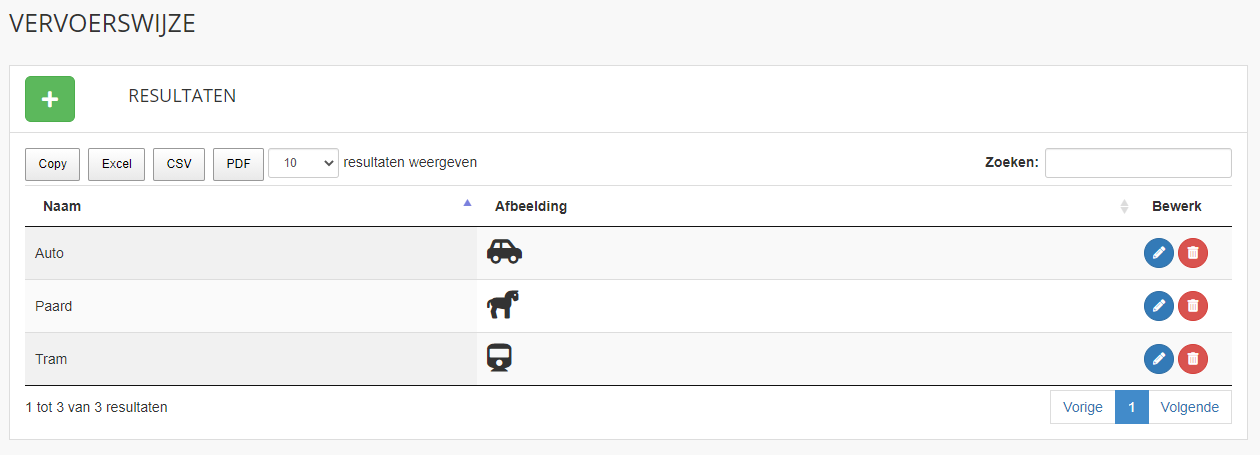
Task: Remove Tram with the red trash icon
Action: point(1193,359)
